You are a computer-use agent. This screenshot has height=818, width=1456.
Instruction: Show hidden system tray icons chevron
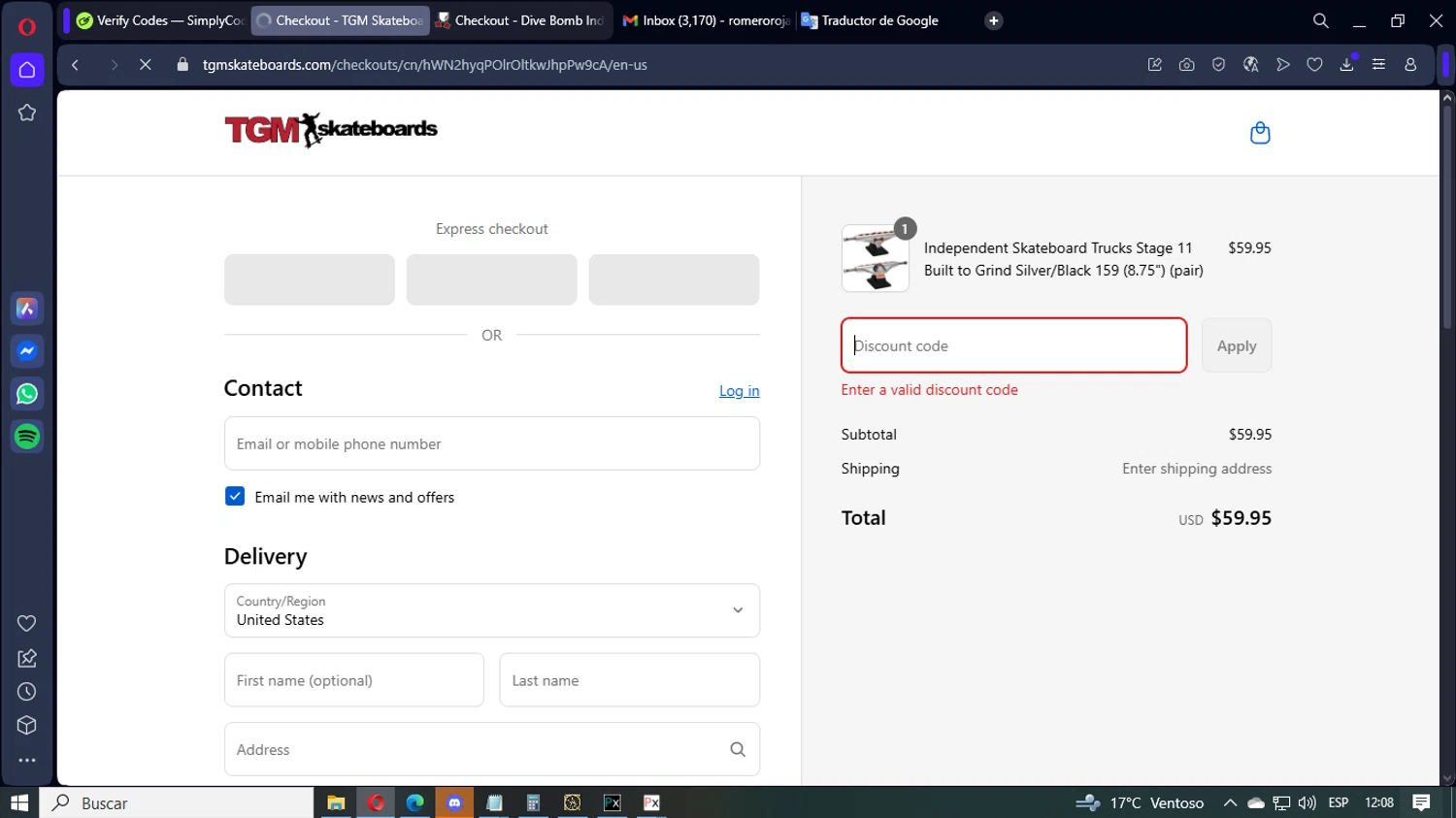pyautogui.click(x=1230, y=802)
